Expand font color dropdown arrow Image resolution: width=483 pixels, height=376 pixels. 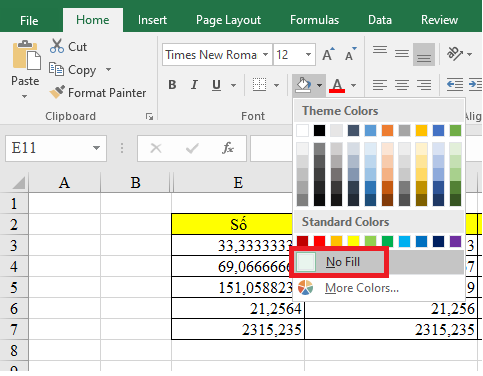[x=354, y=85]
